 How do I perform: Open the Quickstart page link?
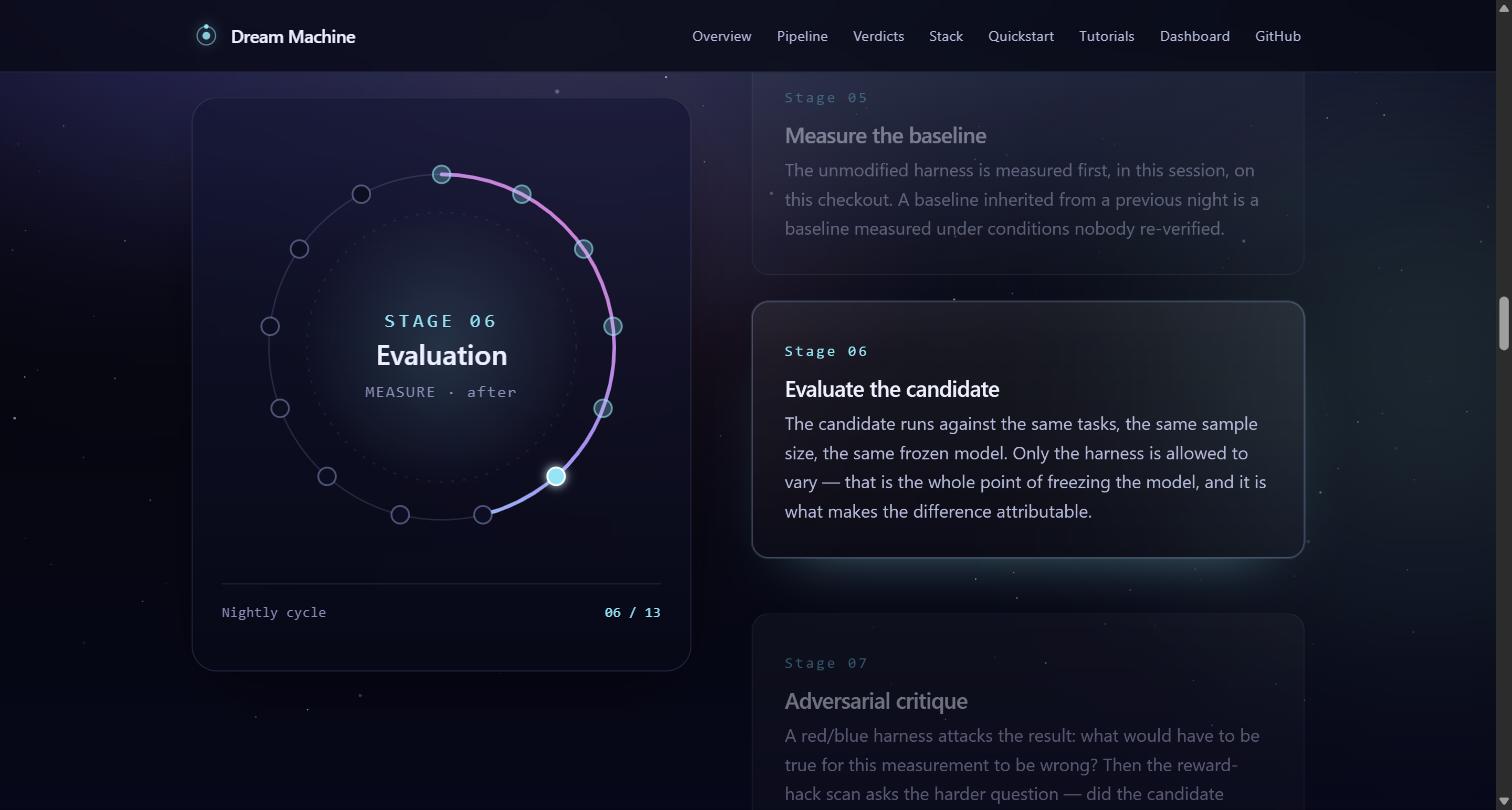(x=1021, y=36)
